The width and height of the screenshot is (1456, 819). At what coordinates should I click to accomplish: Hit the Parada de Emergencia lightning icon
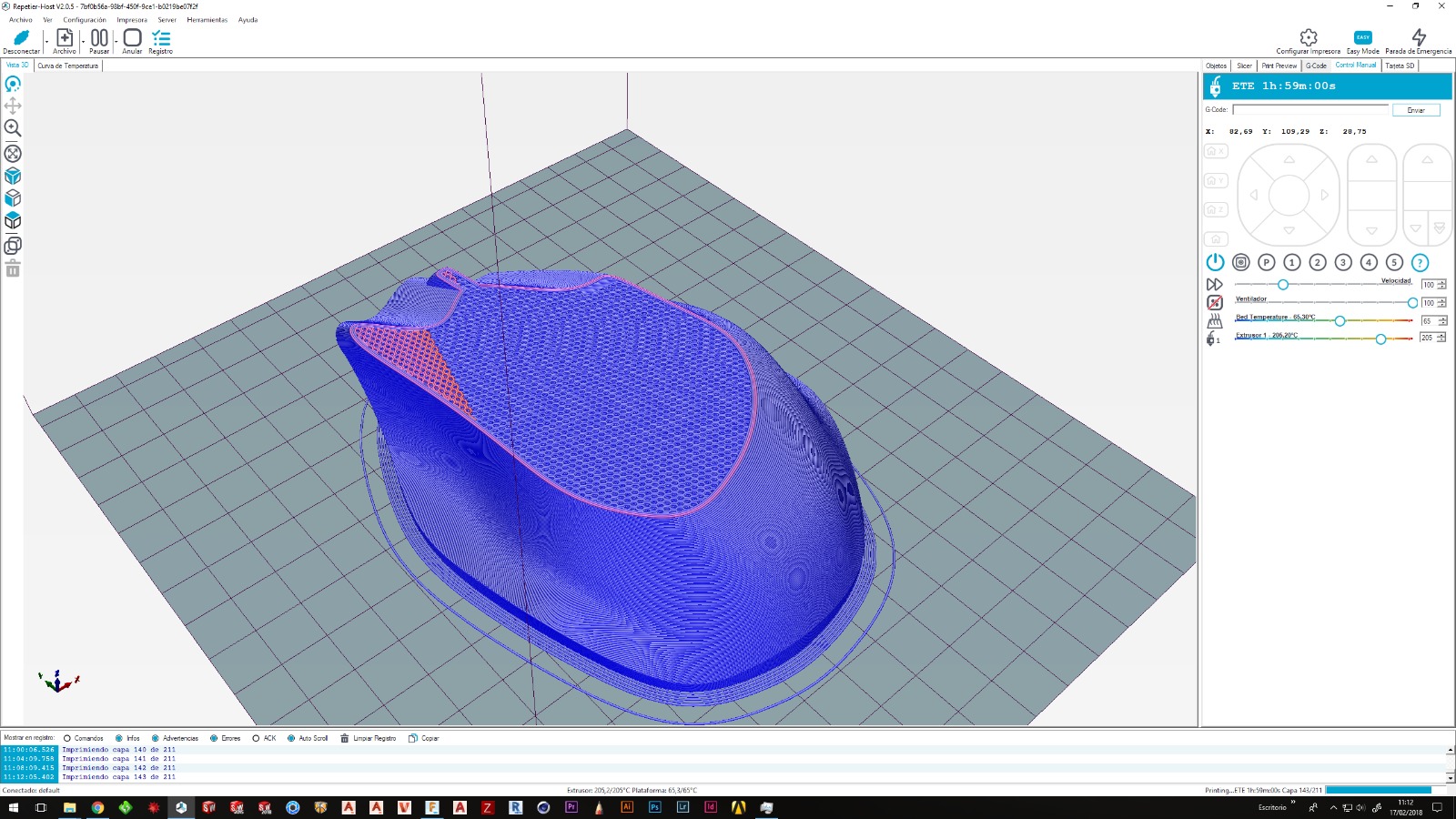[1419, 37]
